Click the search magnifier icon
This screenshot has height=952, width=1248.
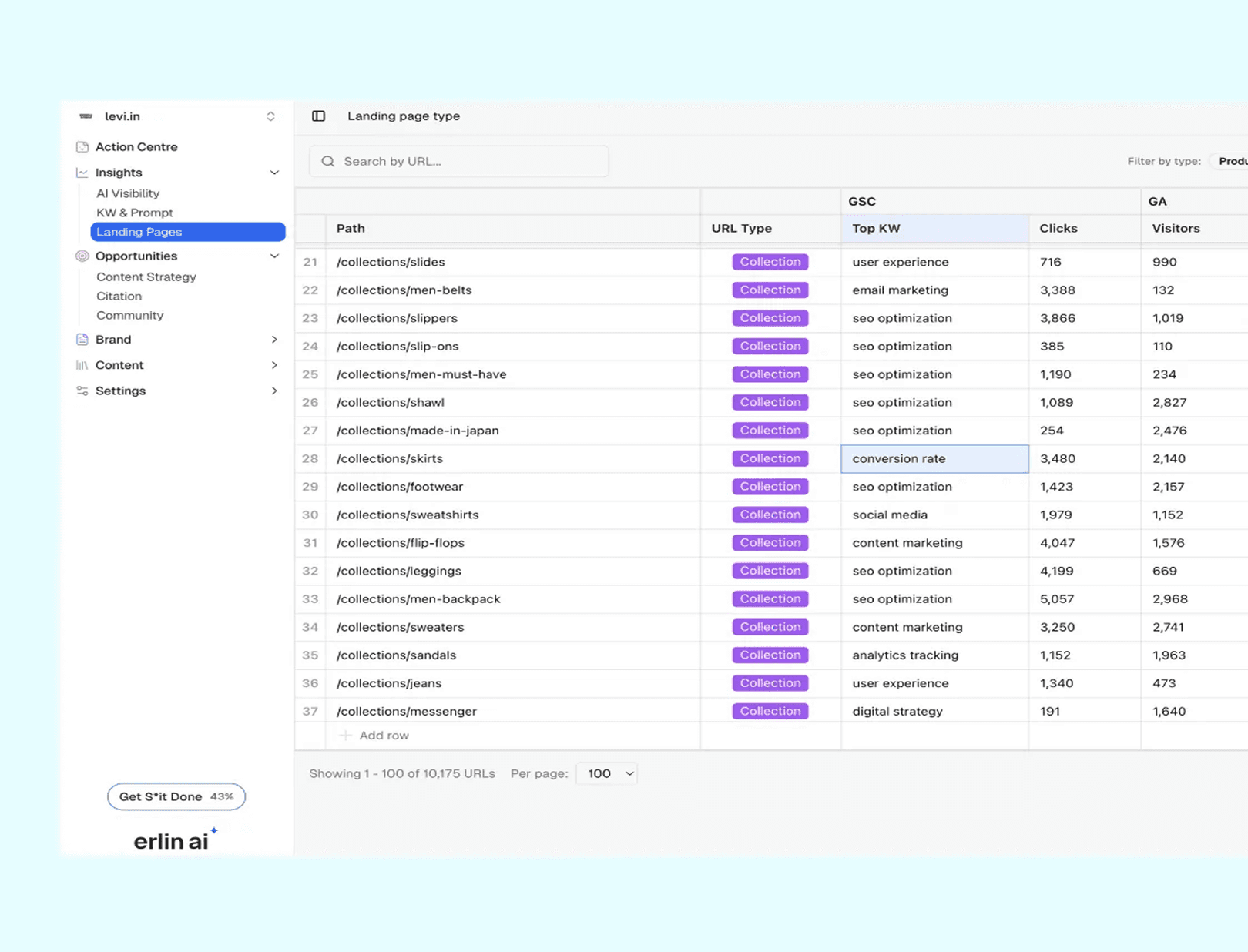click(x=328, y=161)
